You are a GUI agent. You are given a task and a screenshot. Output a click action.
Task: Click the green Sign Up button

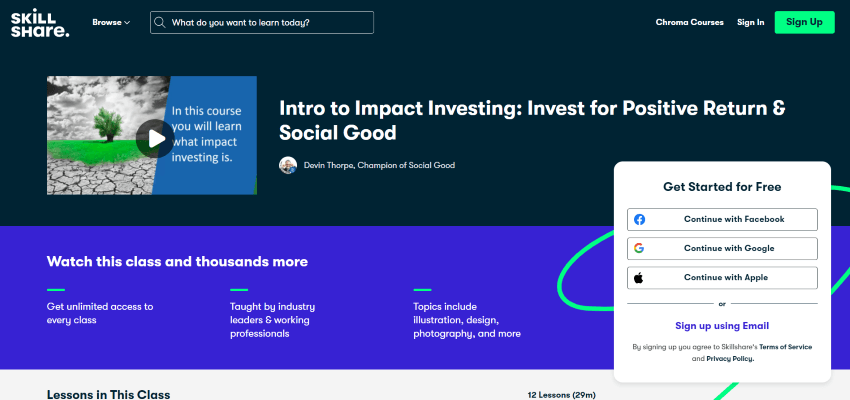point(804,22)
